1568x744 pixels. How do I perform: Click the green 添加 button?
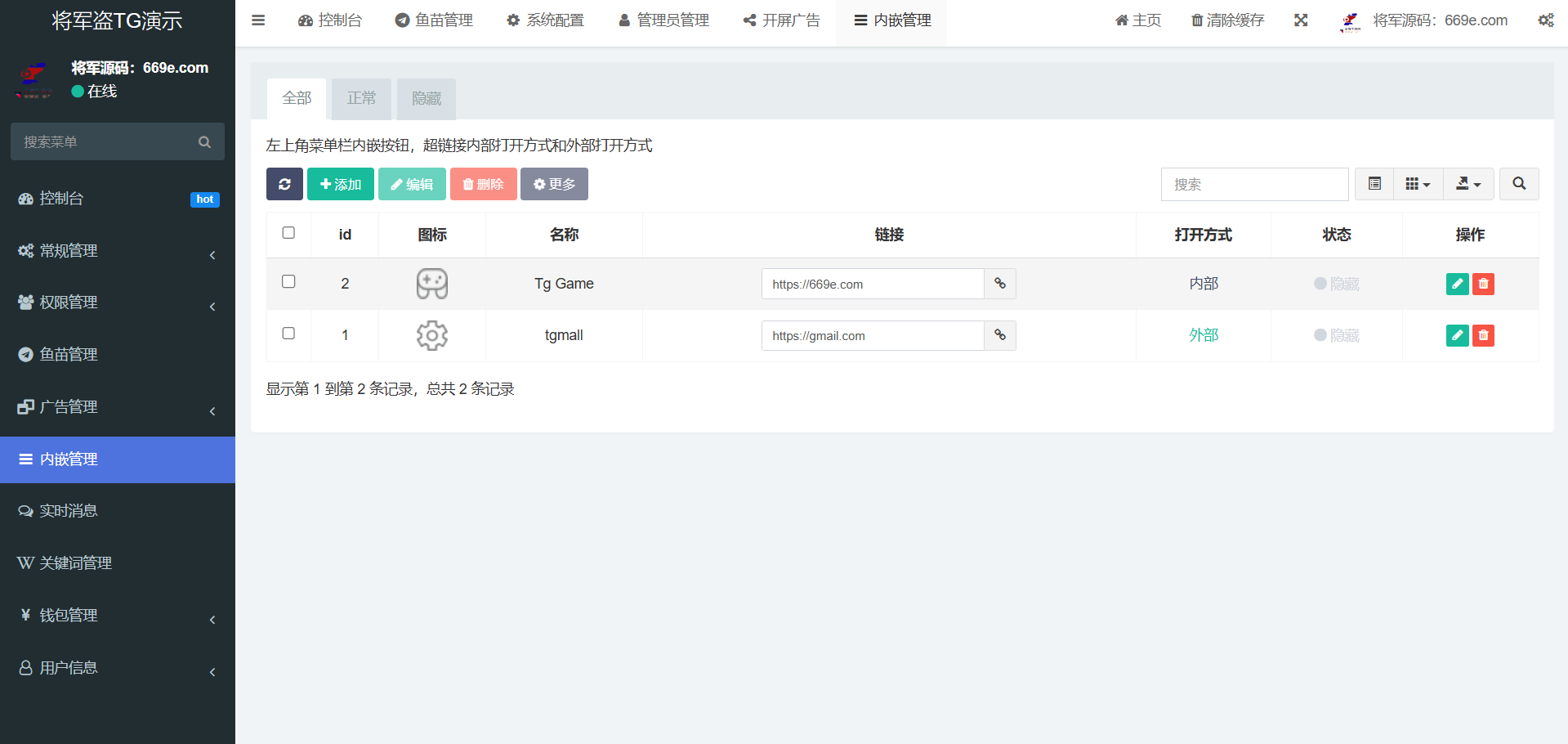coord(341,184)
